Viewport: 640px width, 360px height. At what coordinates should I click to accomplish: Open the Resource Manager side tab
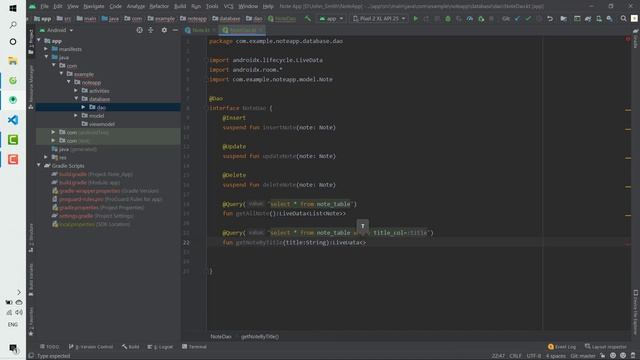[x=31, y=87]
